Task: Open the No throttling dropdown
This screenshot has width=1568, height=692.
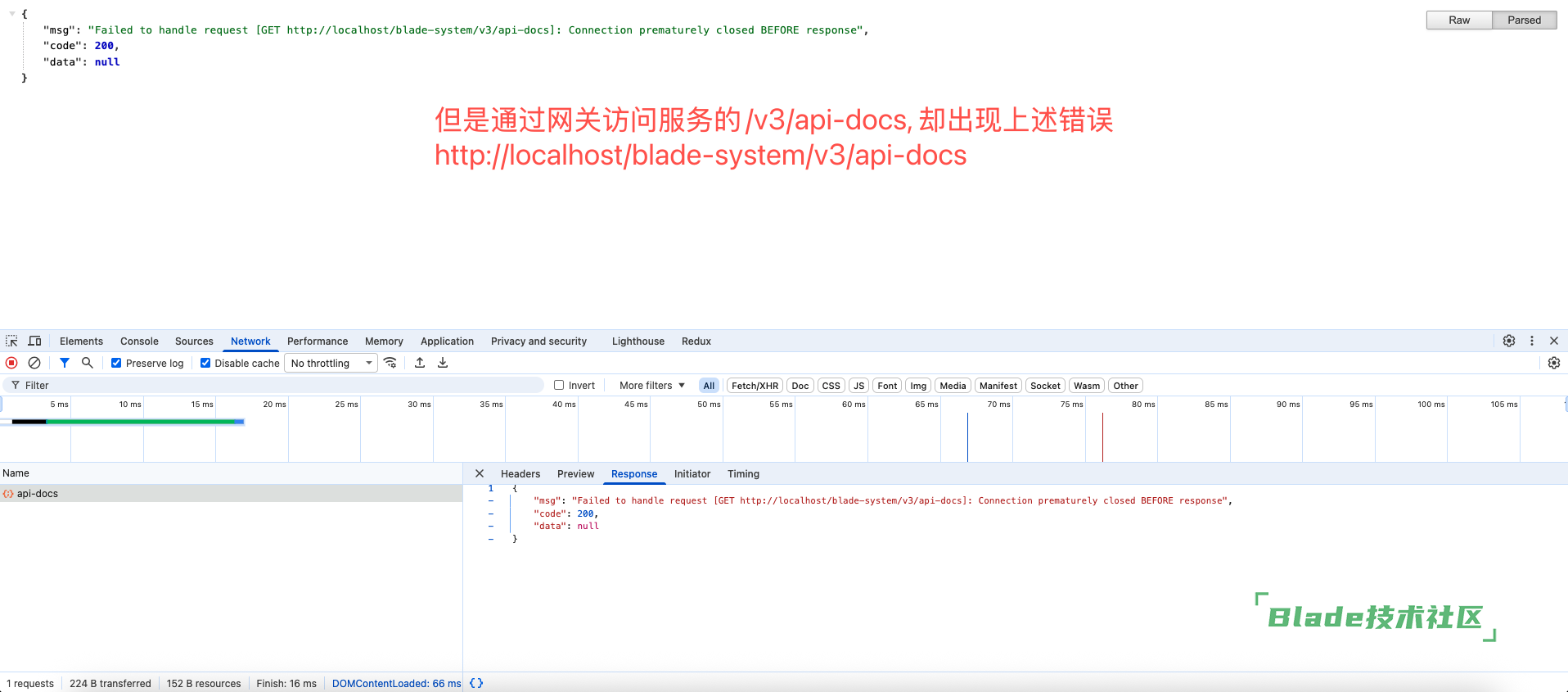Action: 331,363
